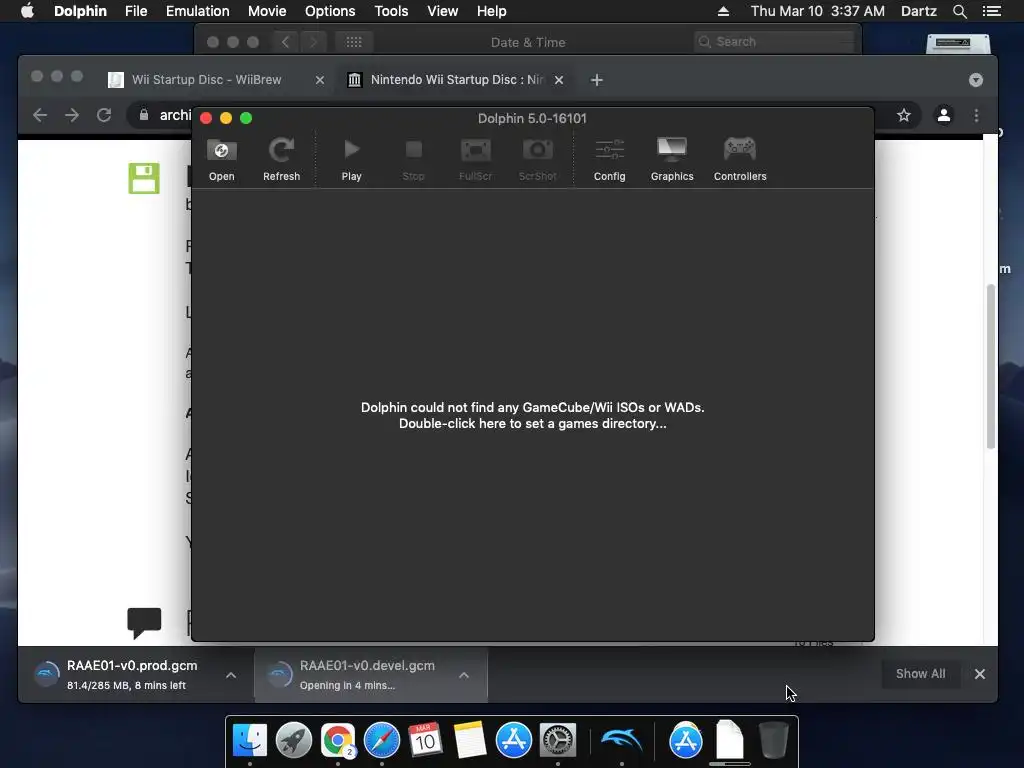The width and height of the screenshot is (1024, 768).
Task: Click the downloading file document in the Dock
Action: 729,740
